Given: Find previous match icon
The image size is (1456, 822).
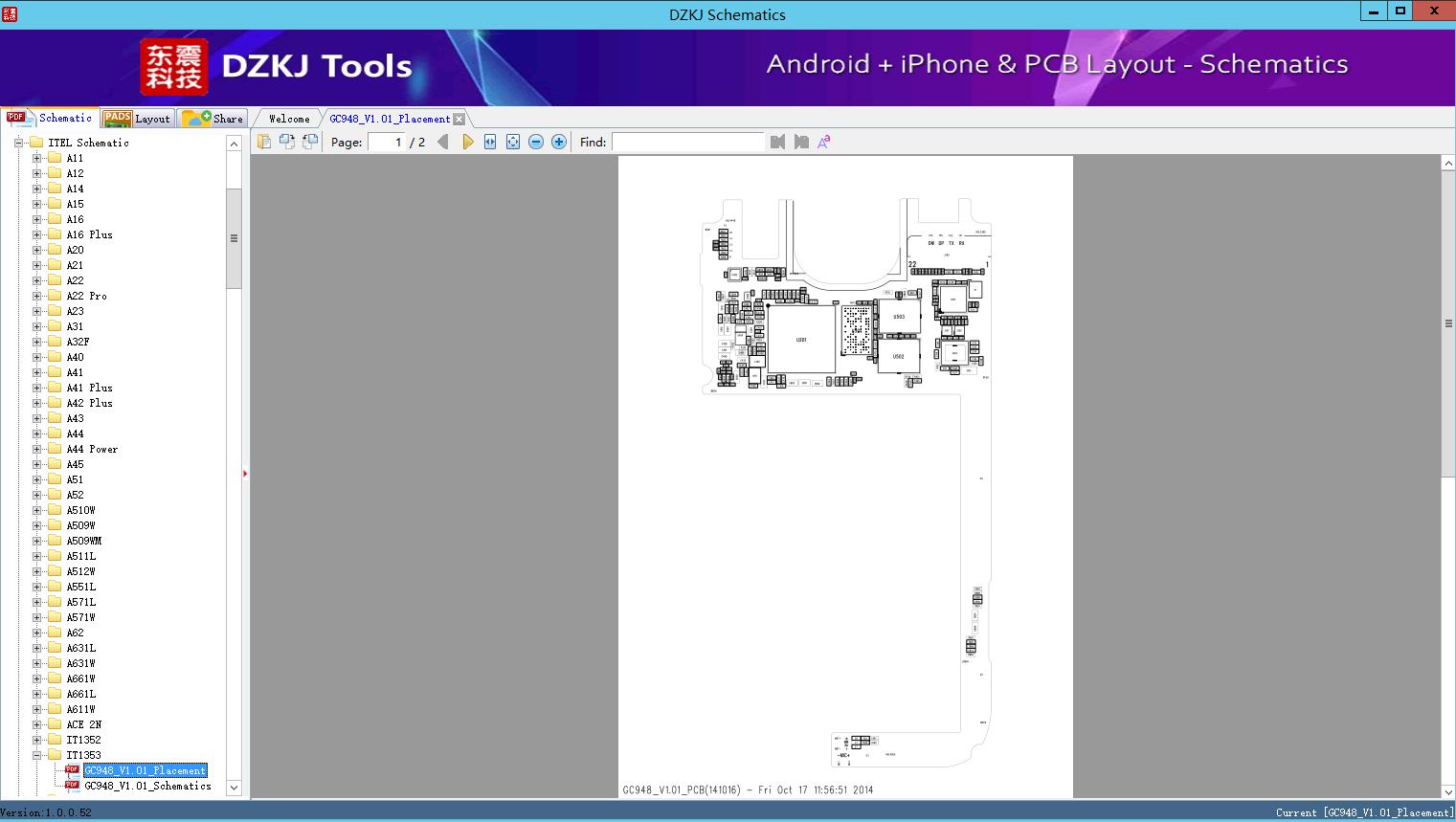Looking at the screenshot, I should [x=777, y=142].
